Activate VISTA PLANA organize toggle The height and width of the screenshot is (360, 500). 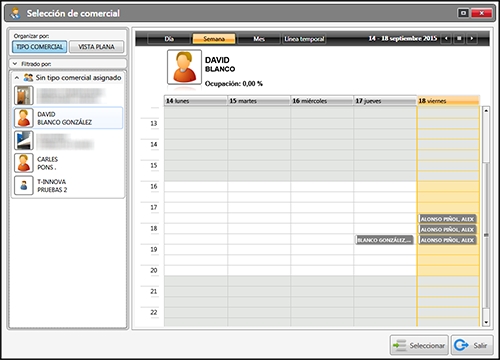pos(96,47)
